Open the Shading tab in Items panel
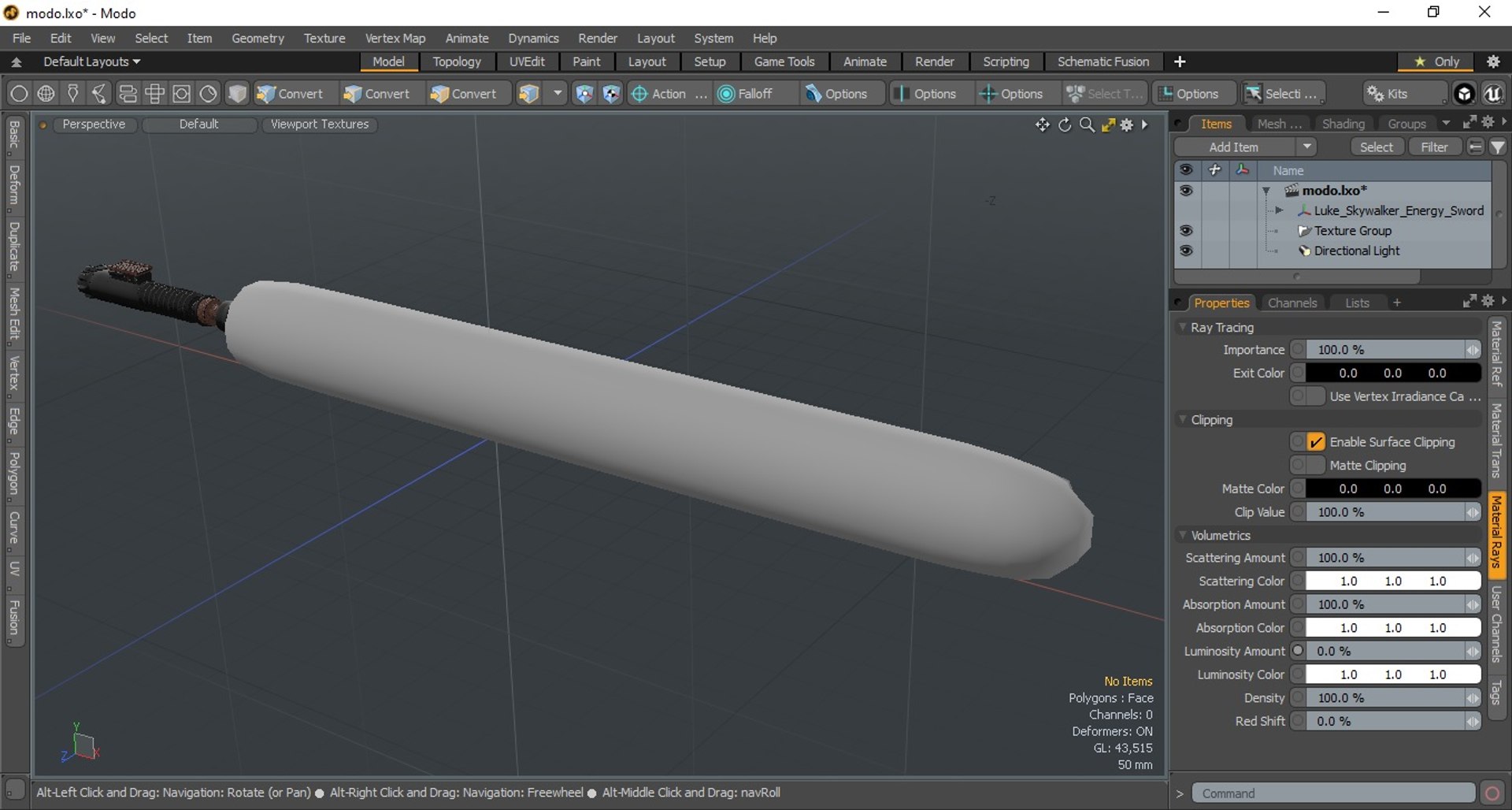 1343,124
